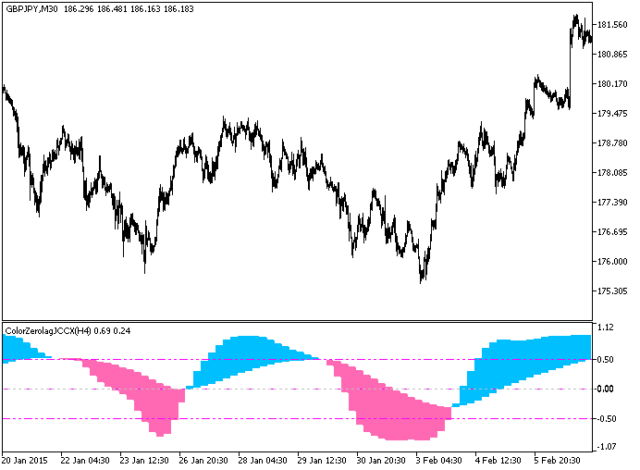Click the 175.305 price axis label
The height and width of the screenshot is (470, 640).
point(611,292)
